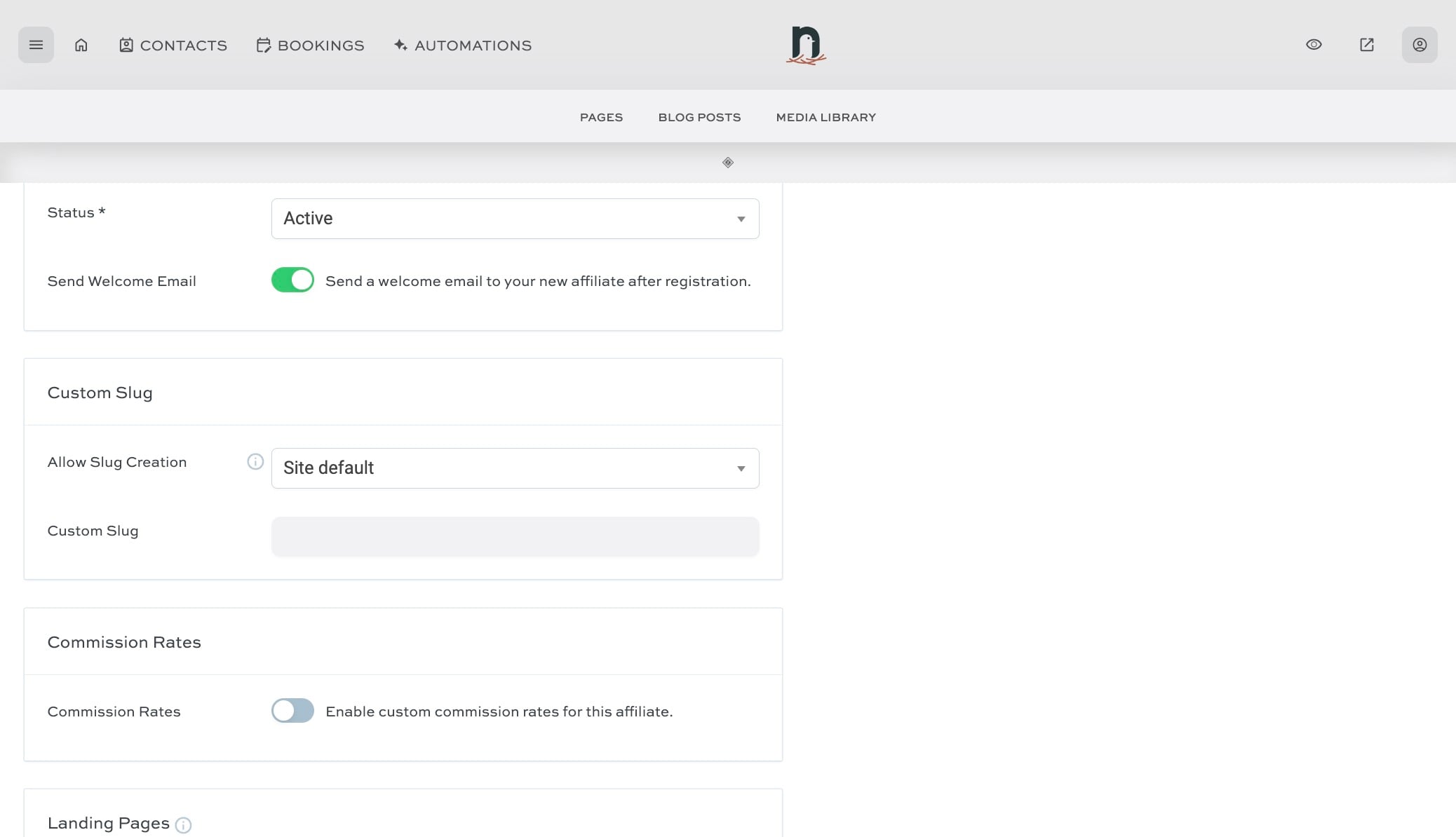Toggle the Send Welcome Email switch off

[292, 280]
